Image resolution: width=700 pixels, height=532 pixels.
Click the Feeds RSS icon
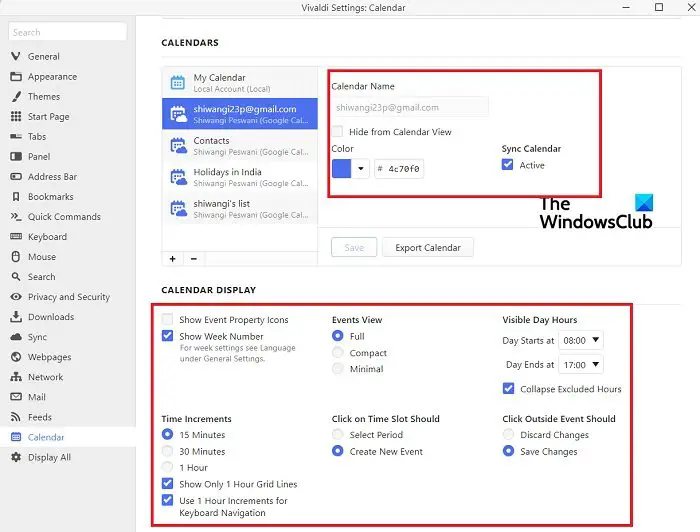[16, 417]
